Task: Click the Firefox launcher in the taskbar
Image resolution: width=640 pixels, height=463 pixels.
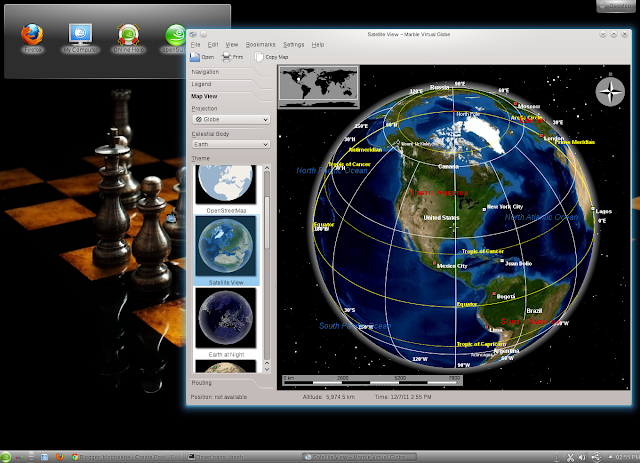Action: (x=60, y=457)
